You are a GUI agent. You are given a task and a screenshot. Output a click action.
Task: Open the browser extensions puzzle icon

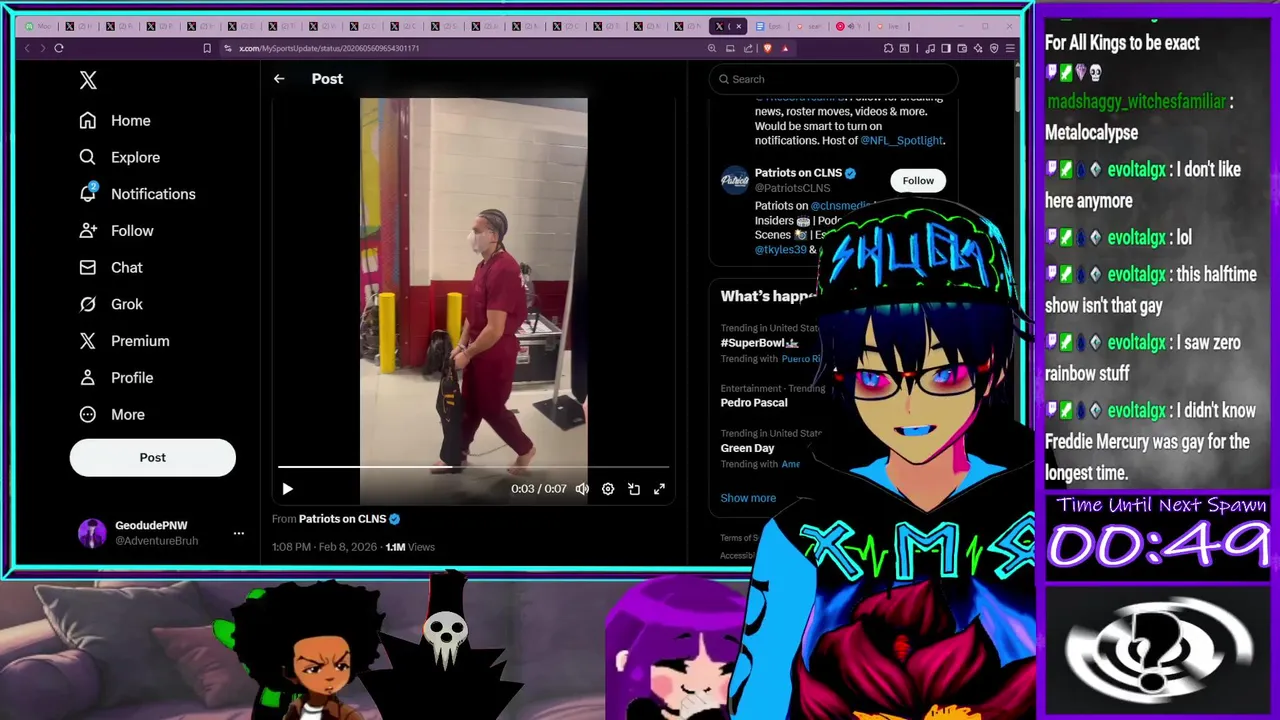click(888, 48)
